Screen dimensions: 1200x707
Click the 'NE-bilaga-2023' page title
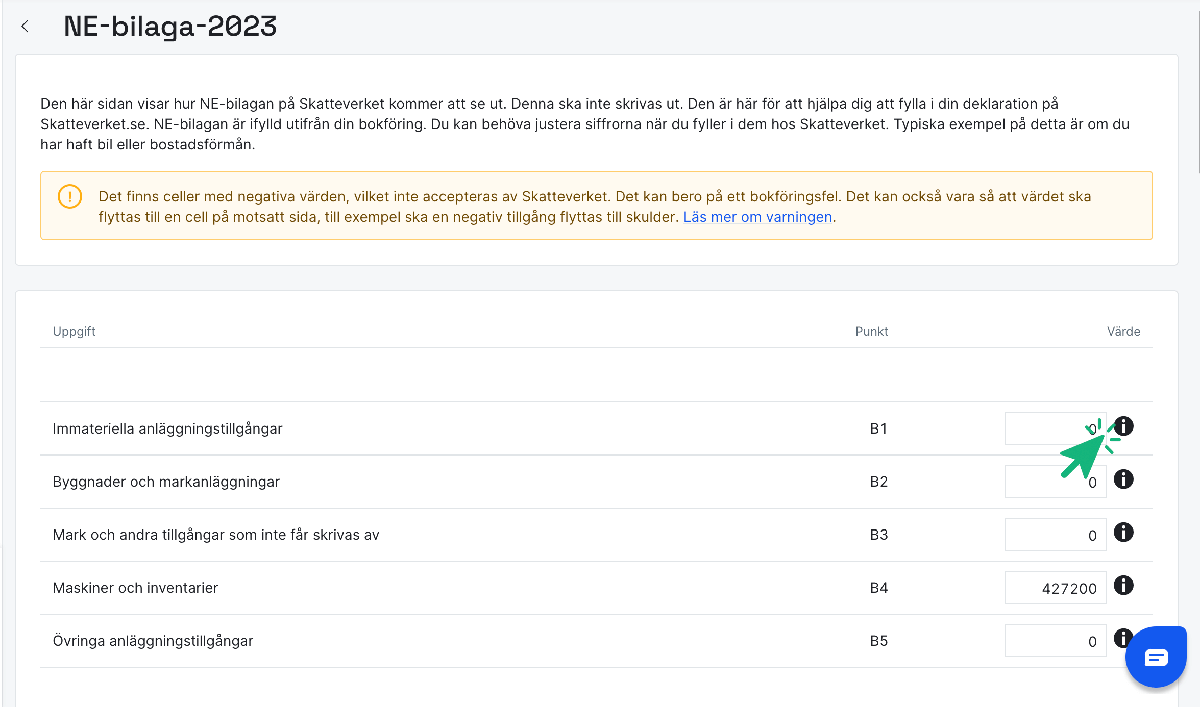click(170, 27)
